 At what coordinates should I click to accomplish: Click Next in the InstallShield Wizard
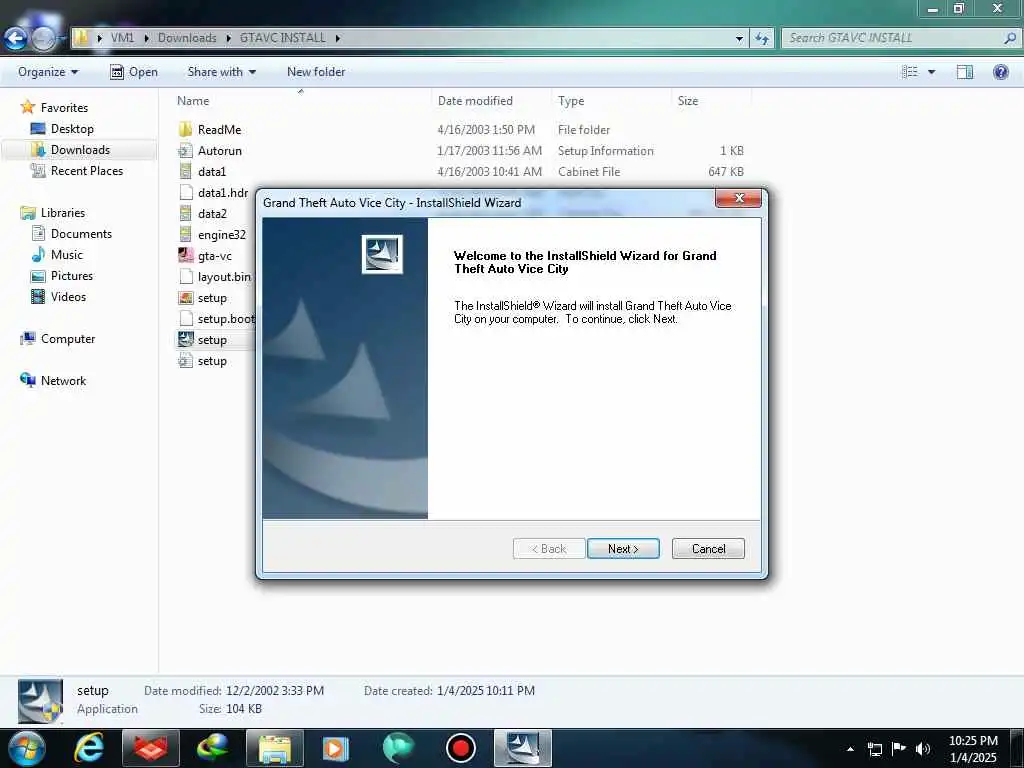(x=623, y=549)
